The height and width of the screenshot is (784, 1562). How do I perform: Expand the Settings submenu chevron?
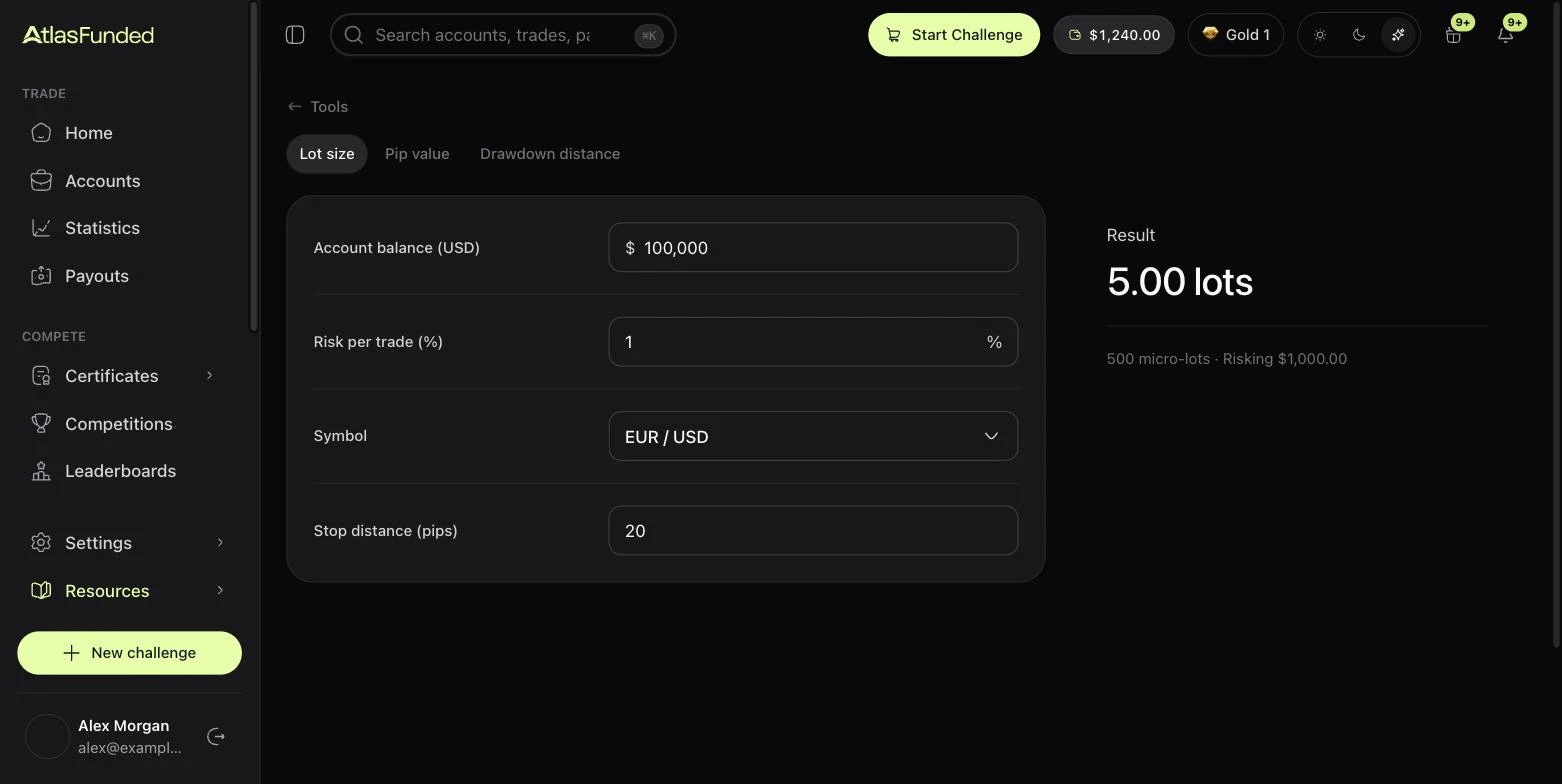220,543
